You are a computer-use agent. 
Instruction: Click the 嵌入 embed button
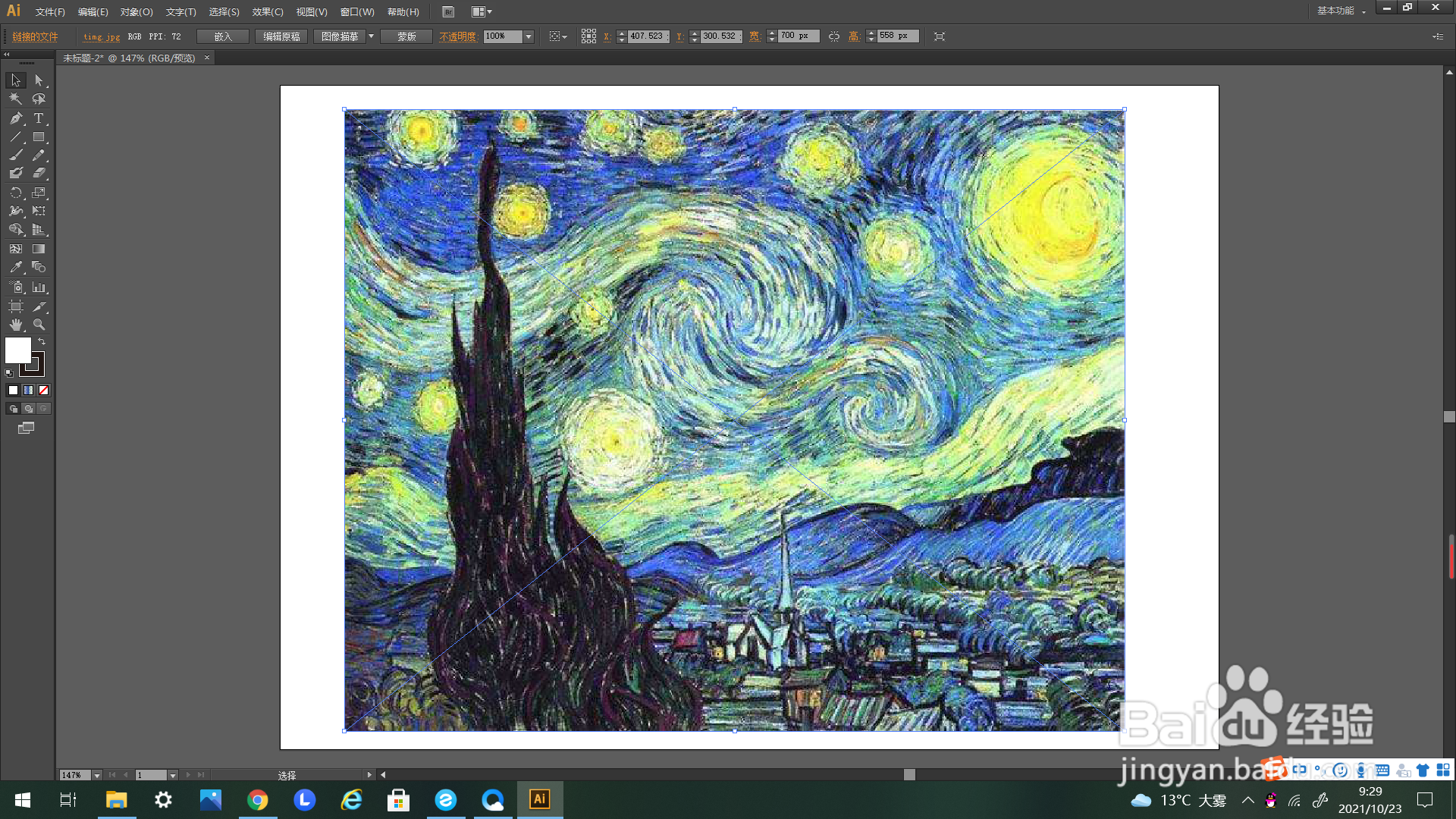click(x=222, y=36)
